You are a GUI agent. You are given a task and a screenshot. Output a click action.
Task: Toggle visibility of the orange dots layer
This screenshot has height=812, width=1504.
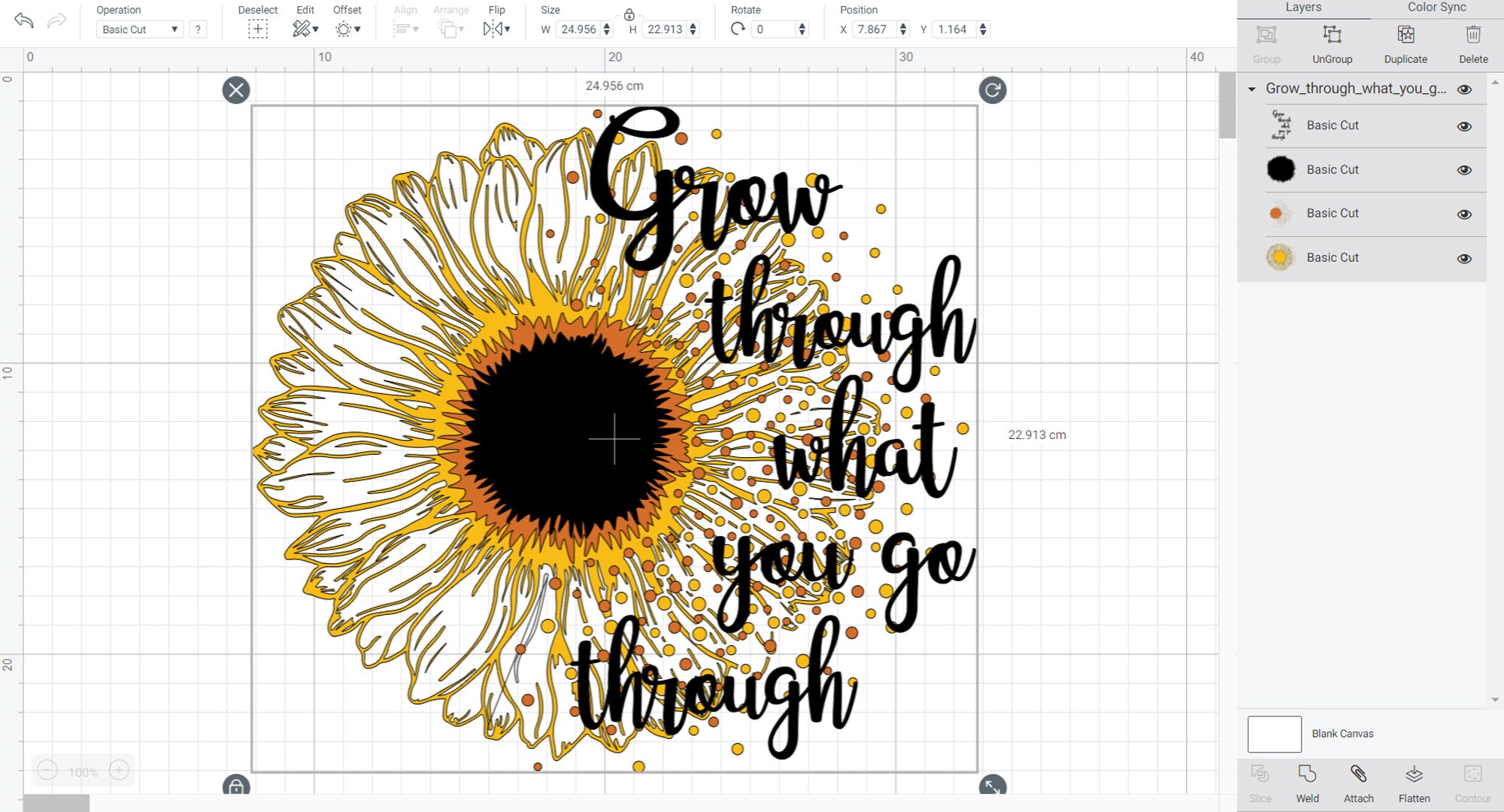[1465, 214]
